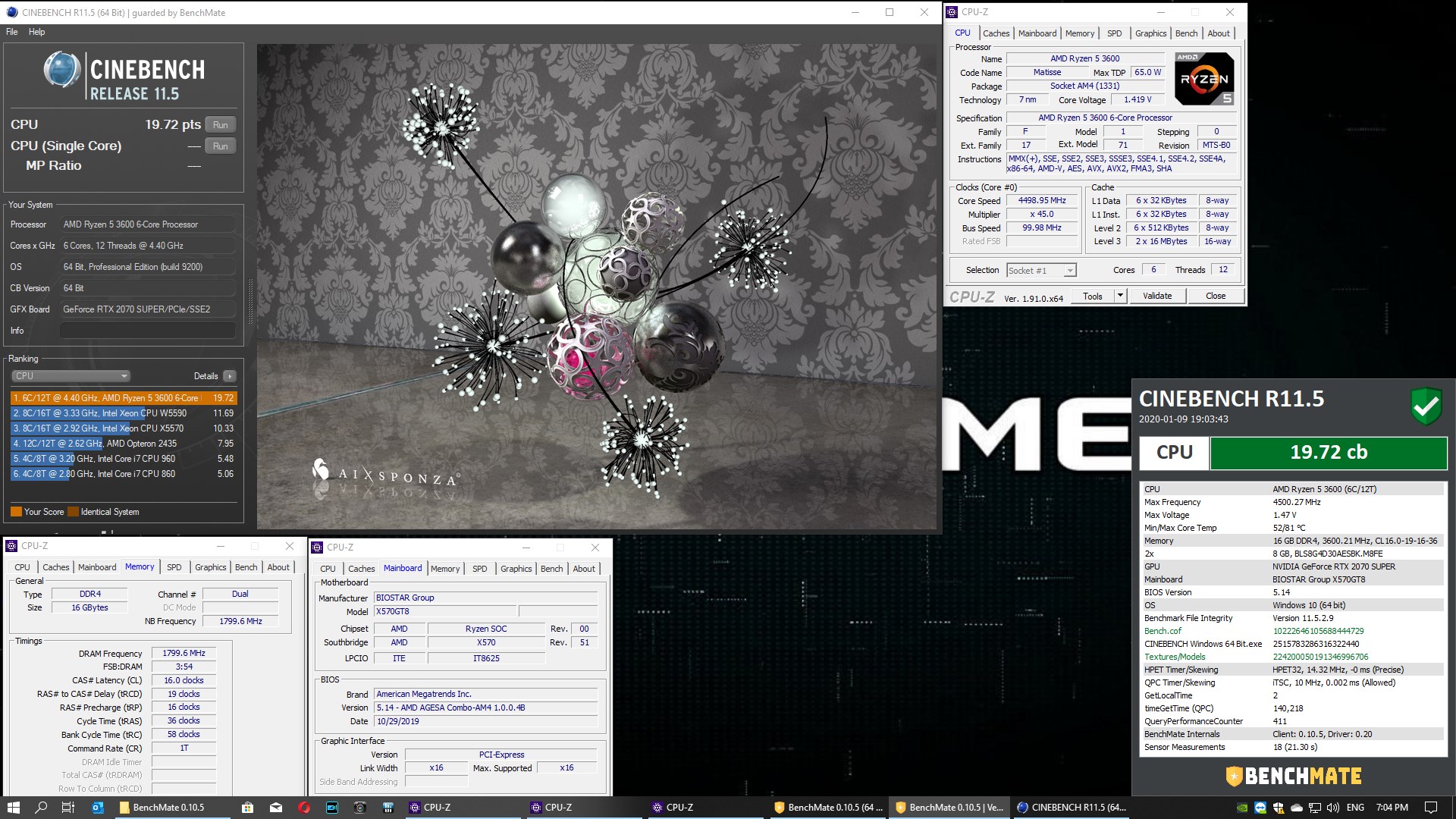Open the notification center icon
Viewport: 1456px width, 819px height.
(1431, 808)
